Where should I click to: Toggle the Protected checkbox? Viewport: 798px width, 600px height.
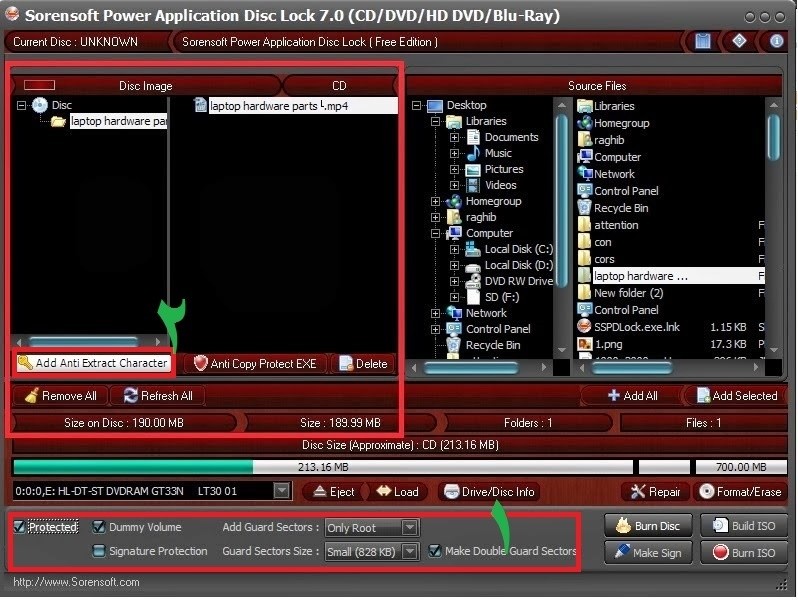coord(20,527)
